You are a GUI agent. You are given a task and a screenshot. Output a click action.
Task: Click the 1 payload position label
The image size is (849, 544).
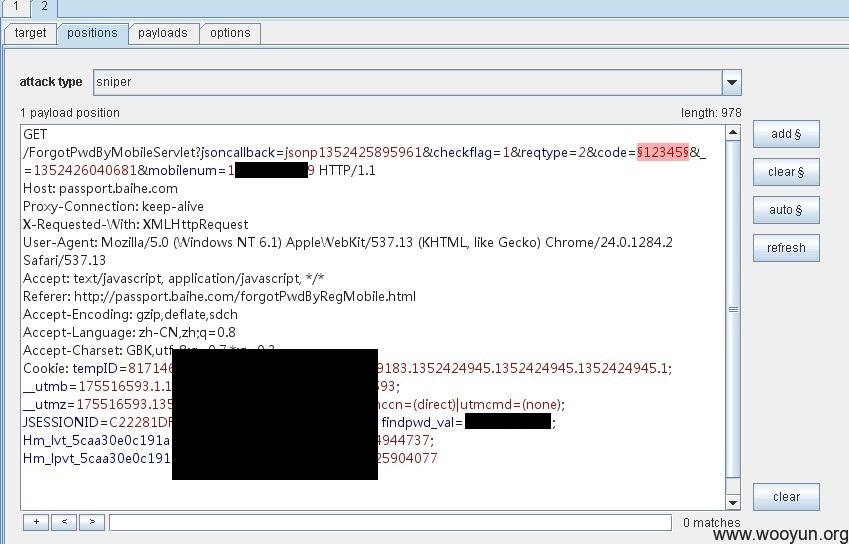click(x=70, y=113)
